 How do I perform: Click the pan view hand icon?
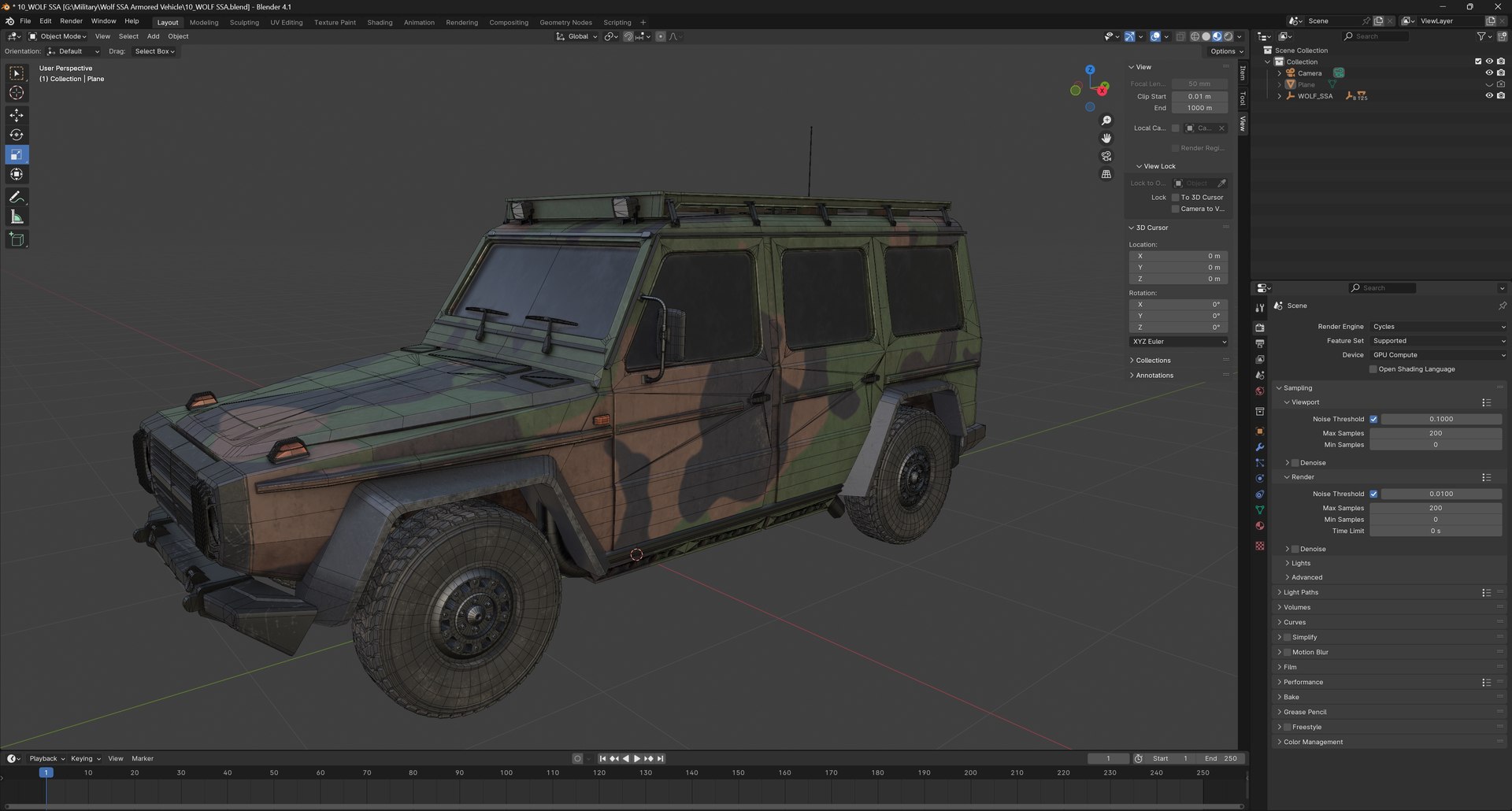[1106, 138]
